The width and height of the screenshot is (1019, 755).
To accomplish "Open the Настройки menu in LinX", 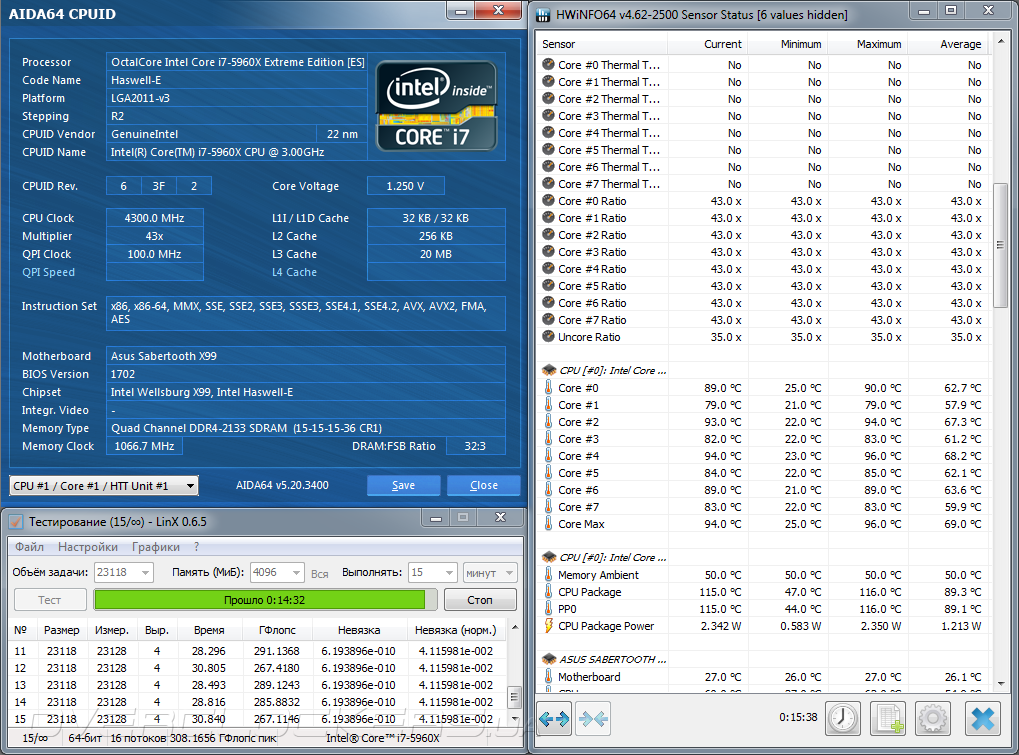I will (88, 547).
